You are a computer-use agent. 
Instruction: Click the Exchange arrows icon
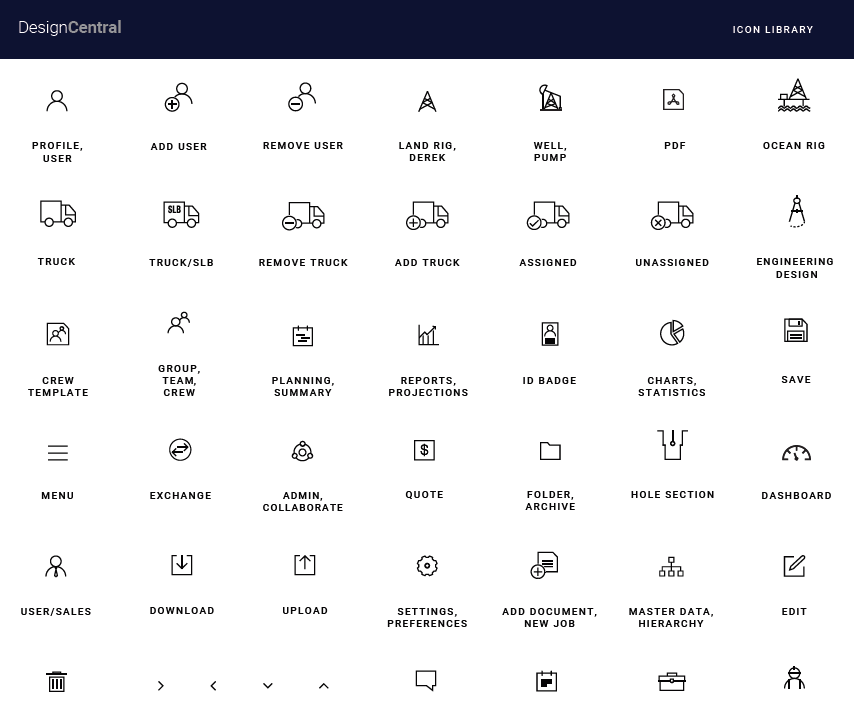pos(180,450)
